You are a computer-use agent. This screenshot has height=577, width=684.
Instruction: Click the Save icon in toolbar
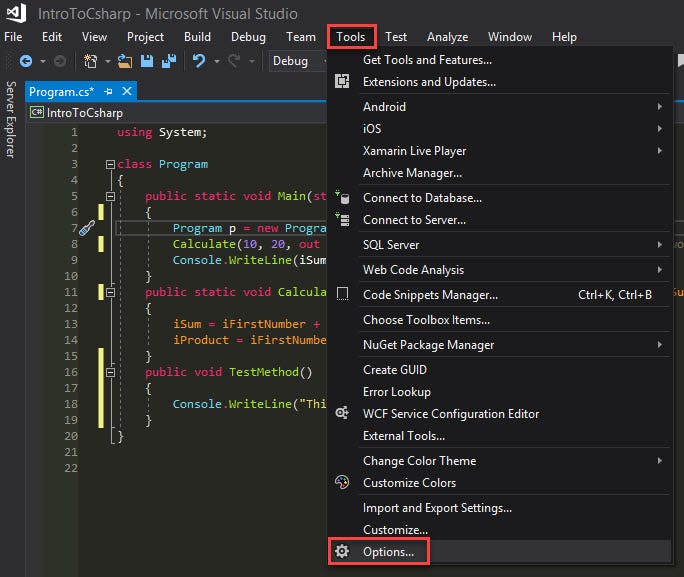pos(147,61)
